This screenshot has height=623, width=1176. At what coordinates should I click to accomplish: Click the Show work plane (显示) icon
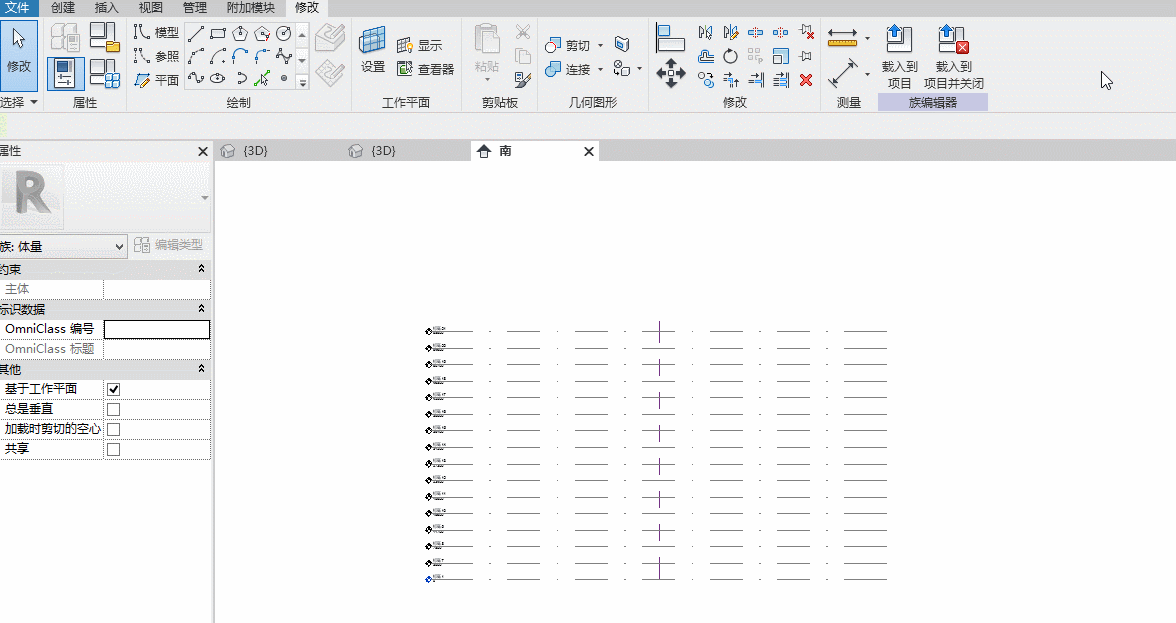tap(419, 45)
